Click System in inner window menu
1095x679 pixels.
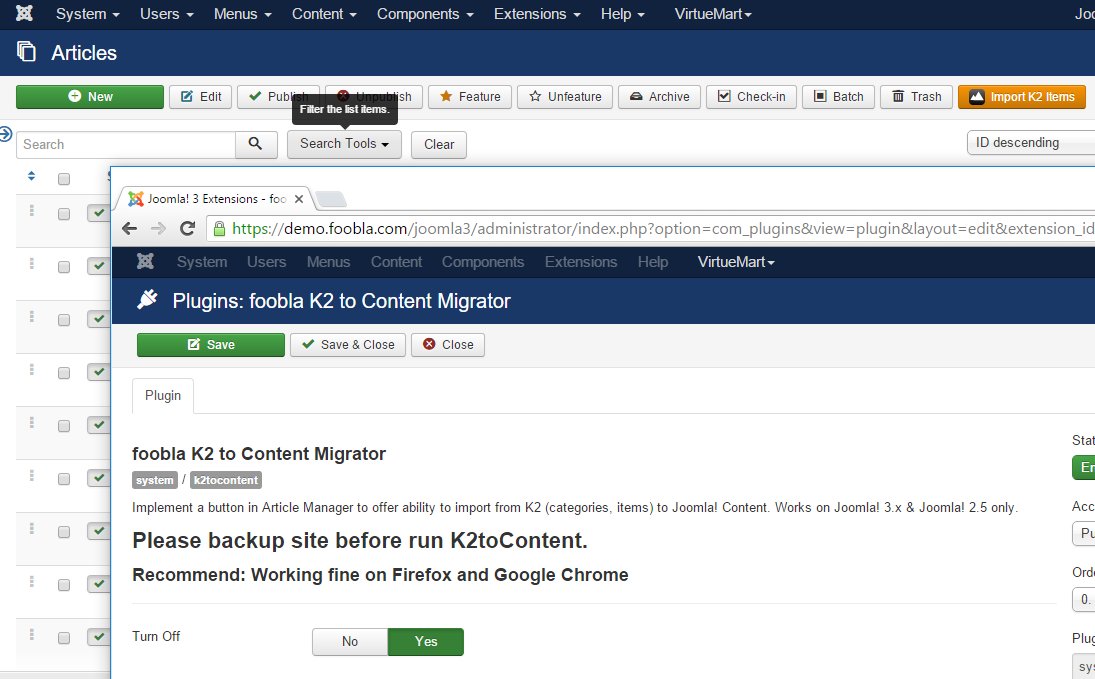pyautogui.click(x=202, y=262)
